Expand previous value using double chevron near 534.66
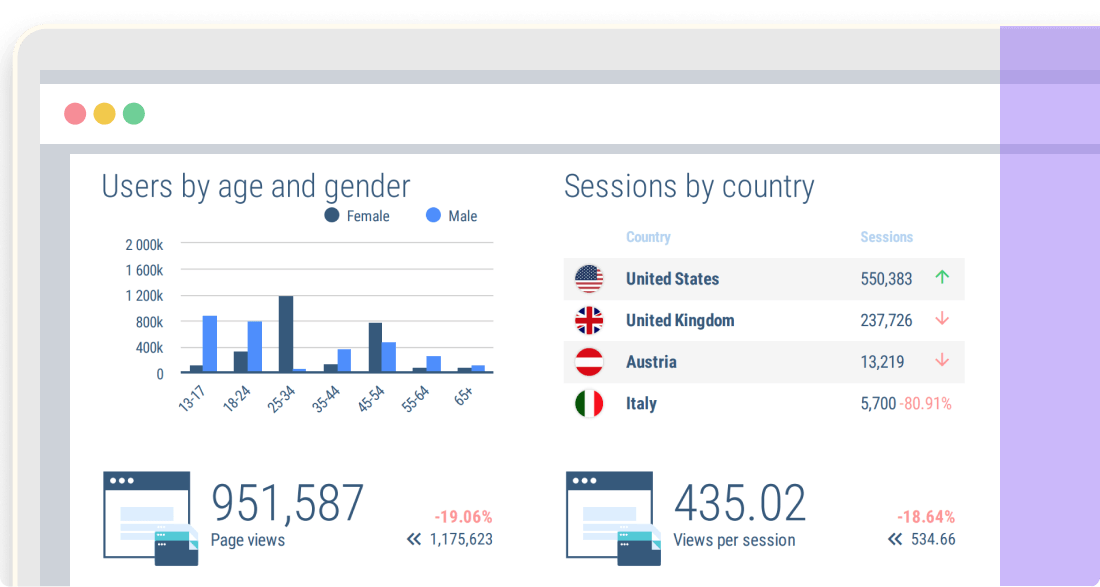1100x587 pixels. click(x=893, y=539)
